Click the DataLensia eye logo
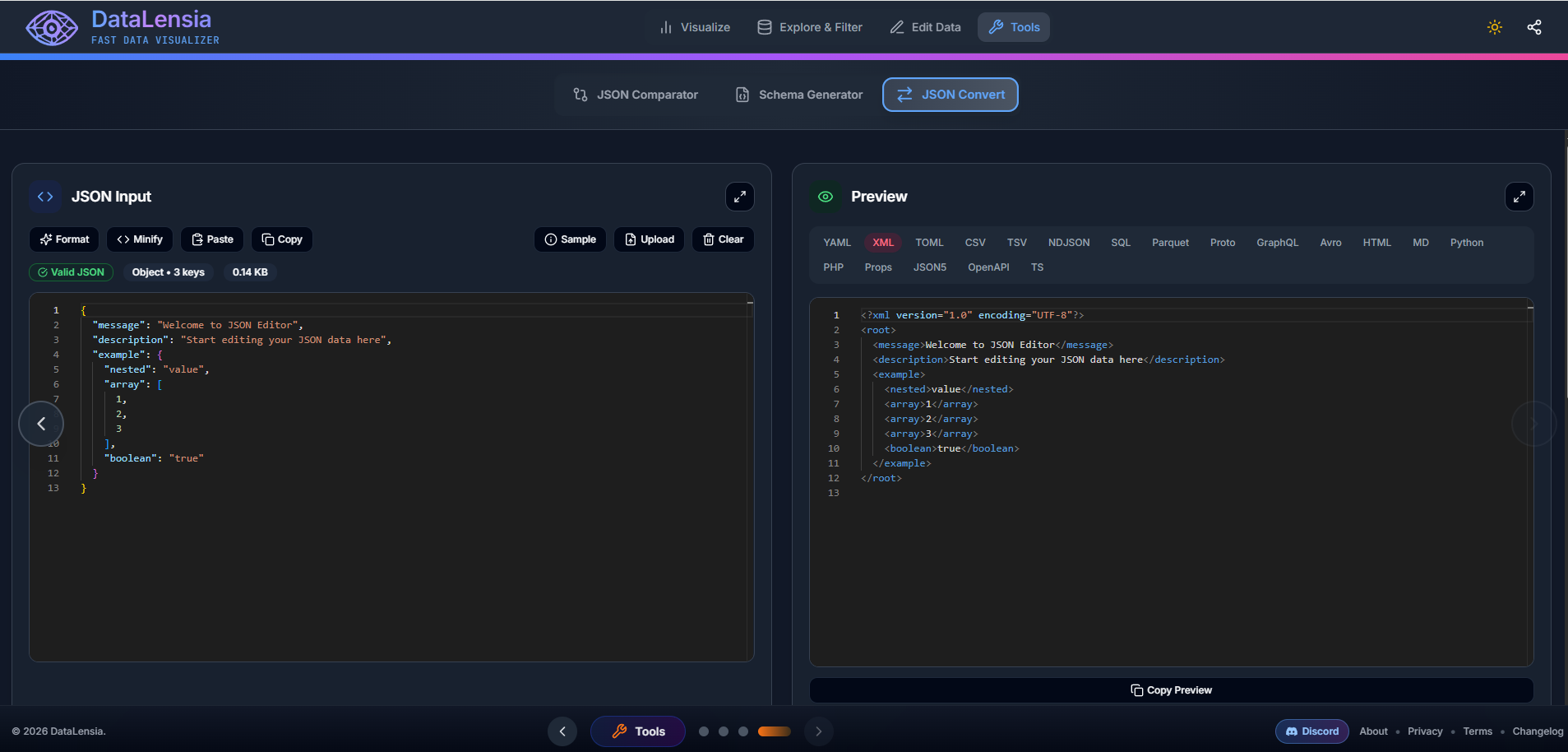 (x=52, y=28)
